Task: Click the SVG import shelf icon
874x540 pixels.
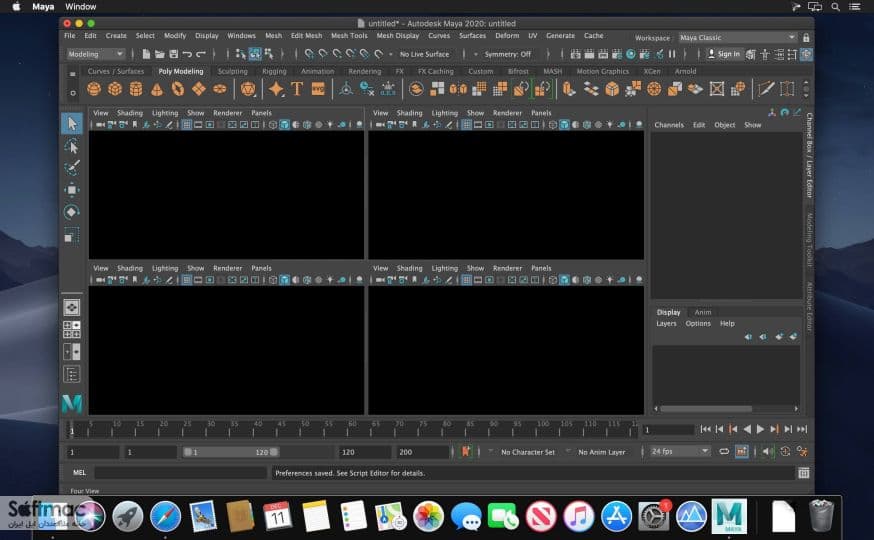Action: point(318,89)
